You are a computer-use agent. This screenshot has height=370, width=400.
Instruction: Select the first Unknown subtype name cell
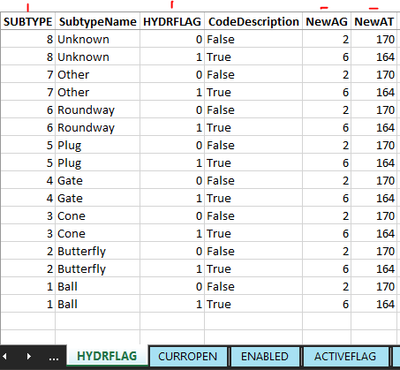[x=98, y=39]
